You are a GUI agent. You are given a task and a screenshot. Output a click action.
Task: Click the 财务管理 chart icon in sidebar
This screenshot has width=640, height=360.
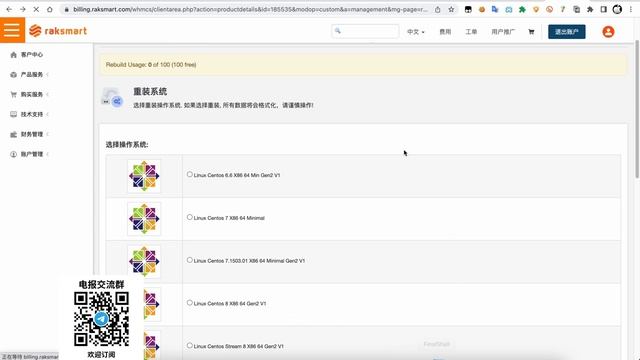click(13, 134)
